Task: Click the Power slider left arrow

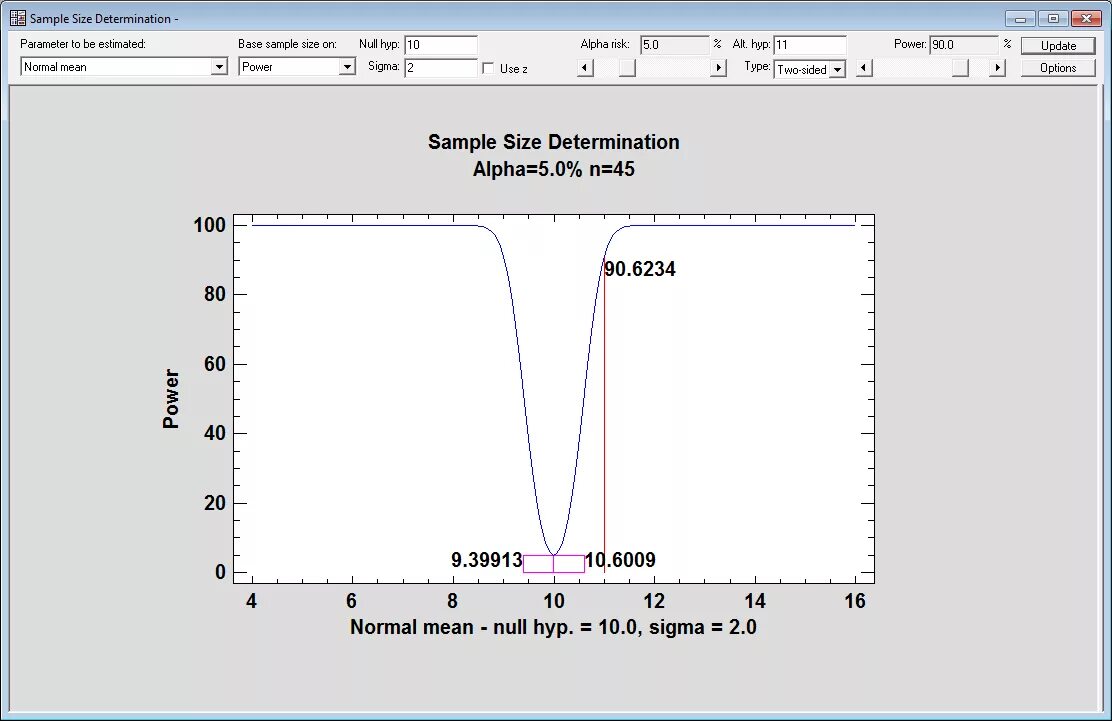Action: coord(864,68)
